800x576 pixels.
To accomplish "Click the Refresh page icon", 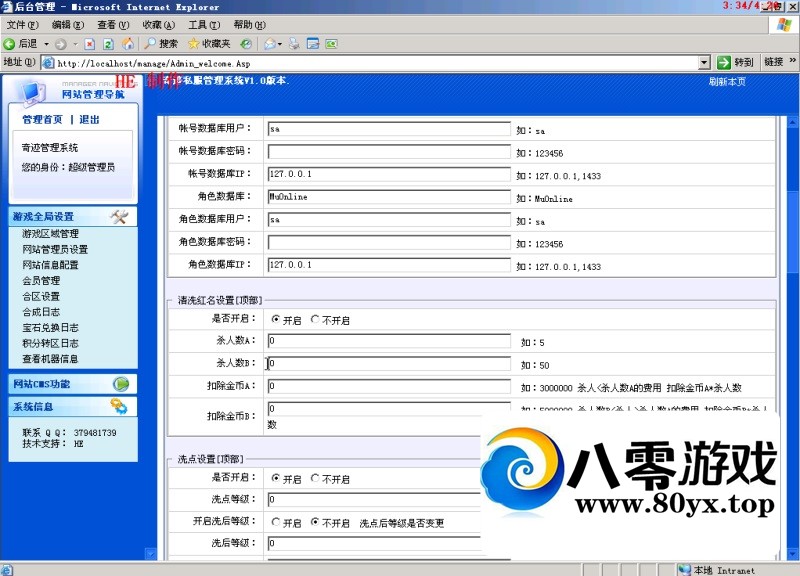I will [x=109, y=44].
